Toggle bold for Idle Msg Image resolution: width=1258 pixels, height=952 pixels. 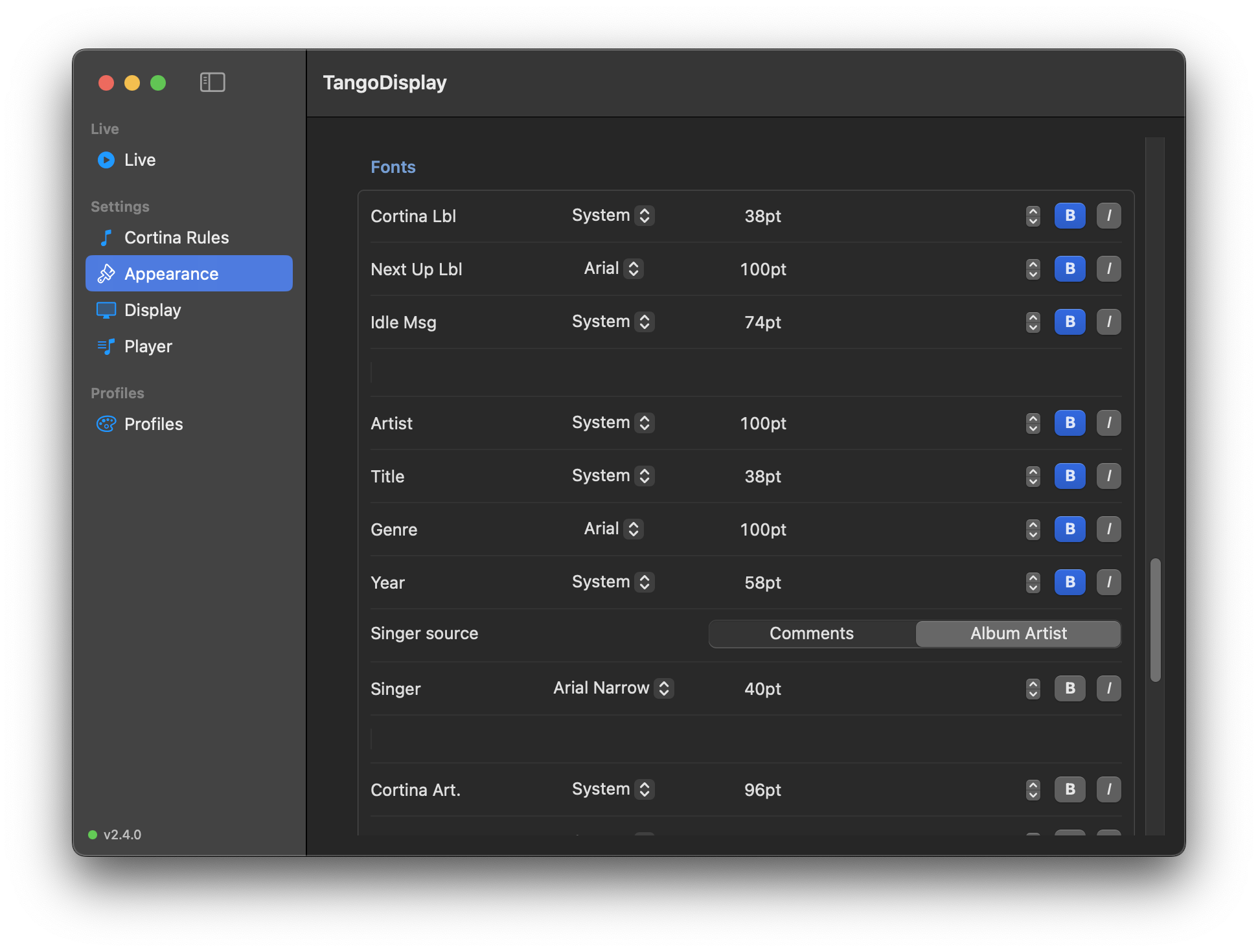point(1070,322)
